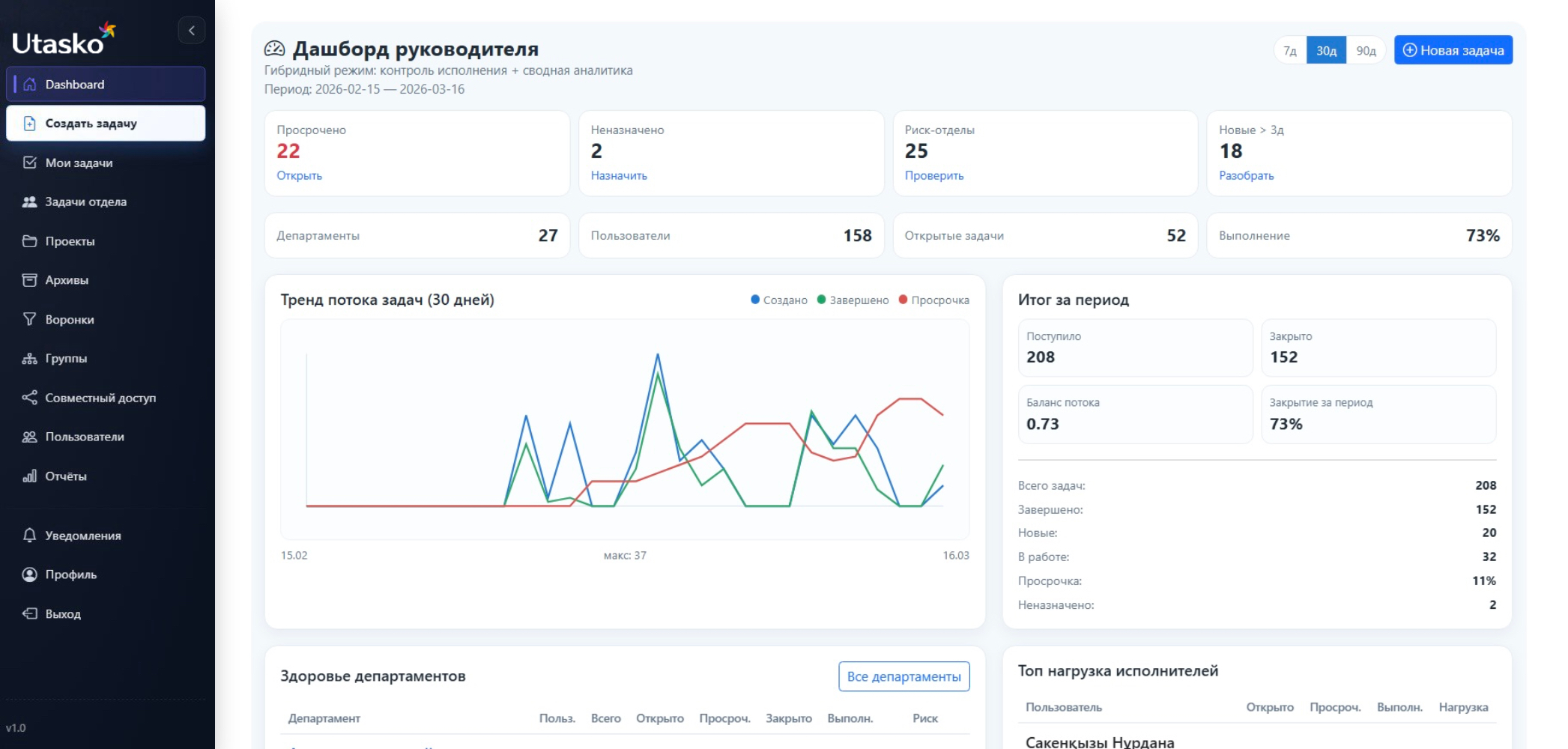This screenshot has width=1568, height=749.
Task: Collapse the sidebar with the chevron
Action: [192, 30]
